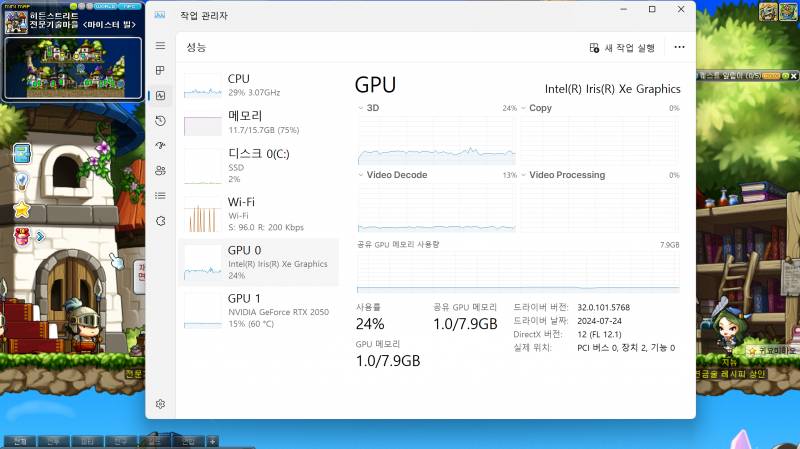Open the 3D engine graph dropdown
Viewport: 800px width, 449px height.
(x=360, y=108)
